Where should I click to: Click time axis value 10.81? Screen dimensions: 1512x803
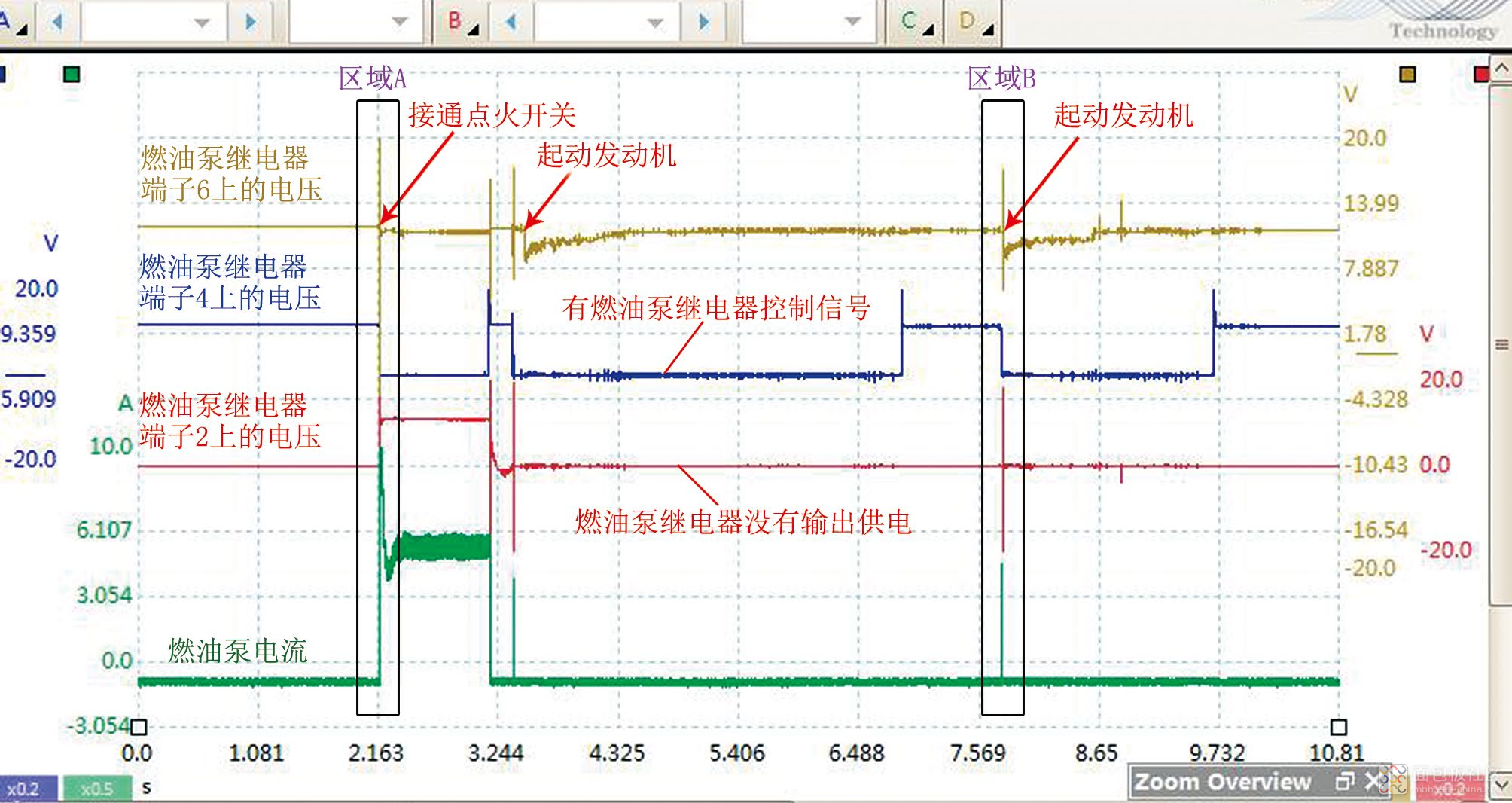1337,753
